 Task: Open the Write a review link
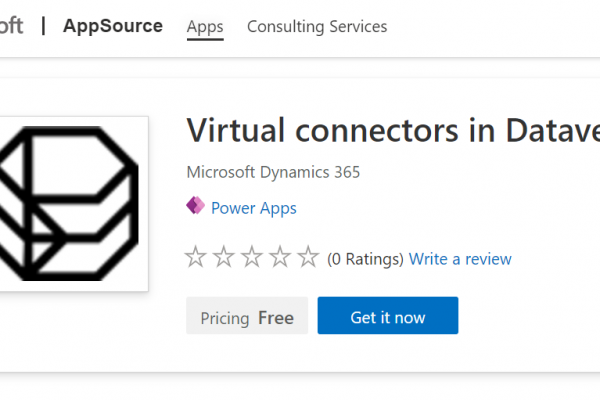click(x=460, y=259)
